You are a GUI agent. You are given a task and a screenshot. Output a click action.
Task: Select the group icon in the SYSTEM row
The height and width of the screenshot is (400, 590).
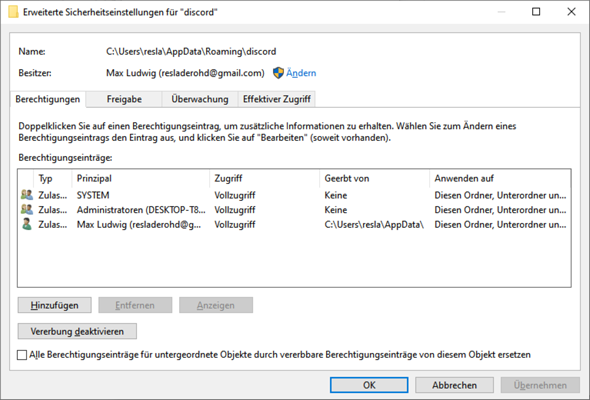click(x=27, y=195)
